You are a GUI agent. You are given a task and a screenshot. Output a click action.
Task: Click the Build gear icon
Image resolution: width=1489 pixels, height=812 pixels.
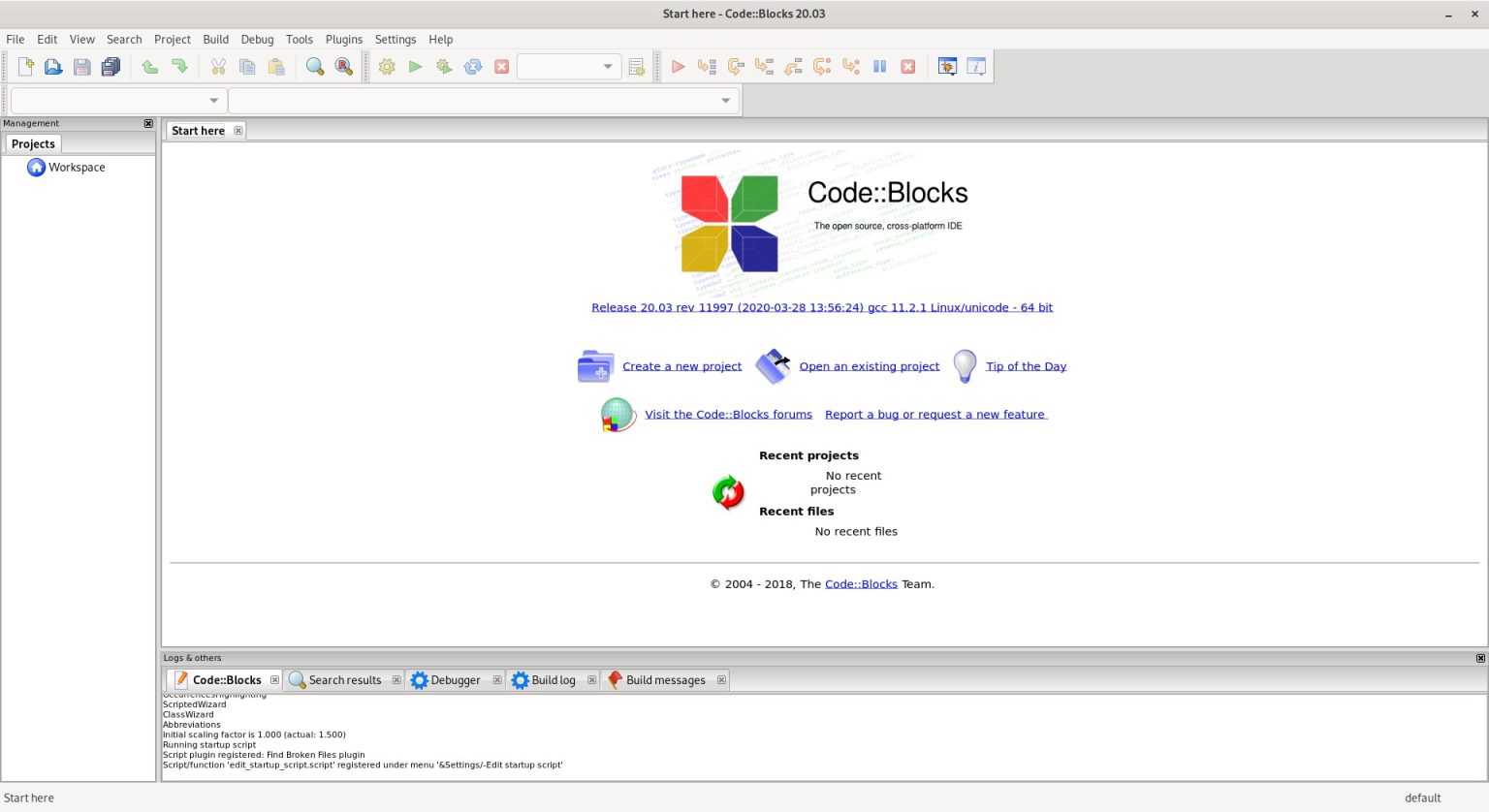tap(387, 67)
